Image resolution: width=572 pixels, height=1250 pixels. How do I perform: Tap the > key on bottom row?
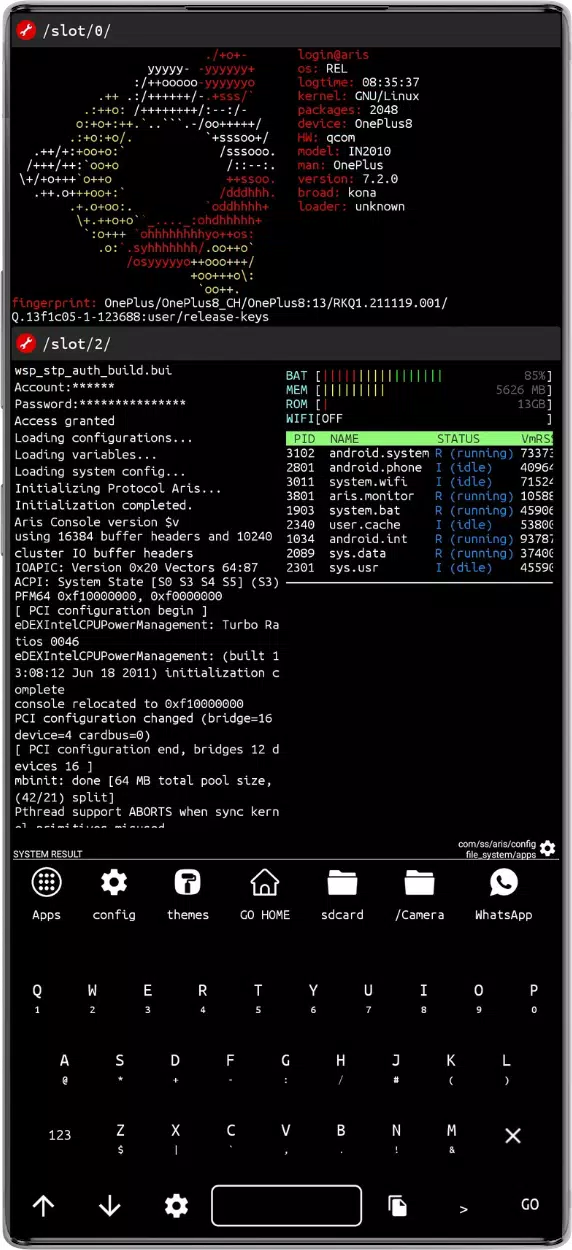click(463, 1208)
